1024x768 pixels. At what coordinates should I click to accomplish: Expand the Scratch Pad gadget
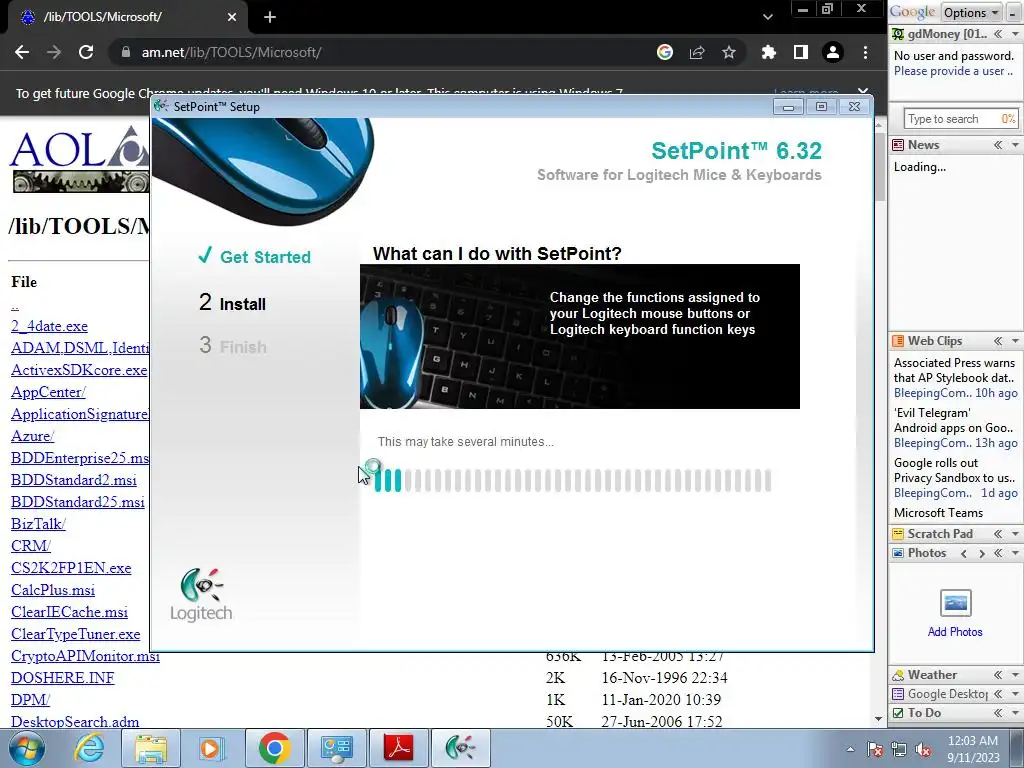pyautogui.click(x=998, y=534)
